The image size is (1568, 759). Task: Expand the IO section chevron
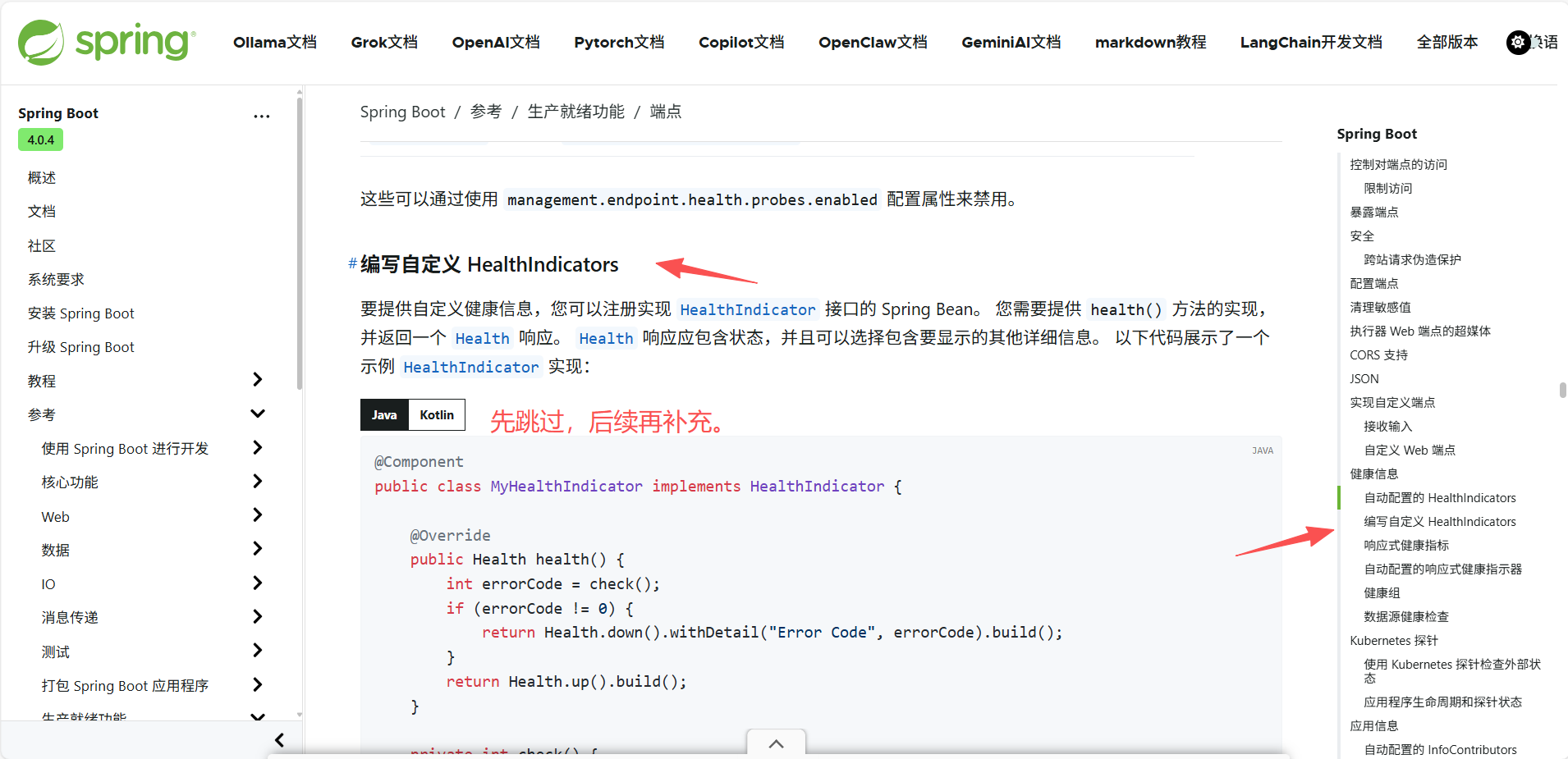257,583
